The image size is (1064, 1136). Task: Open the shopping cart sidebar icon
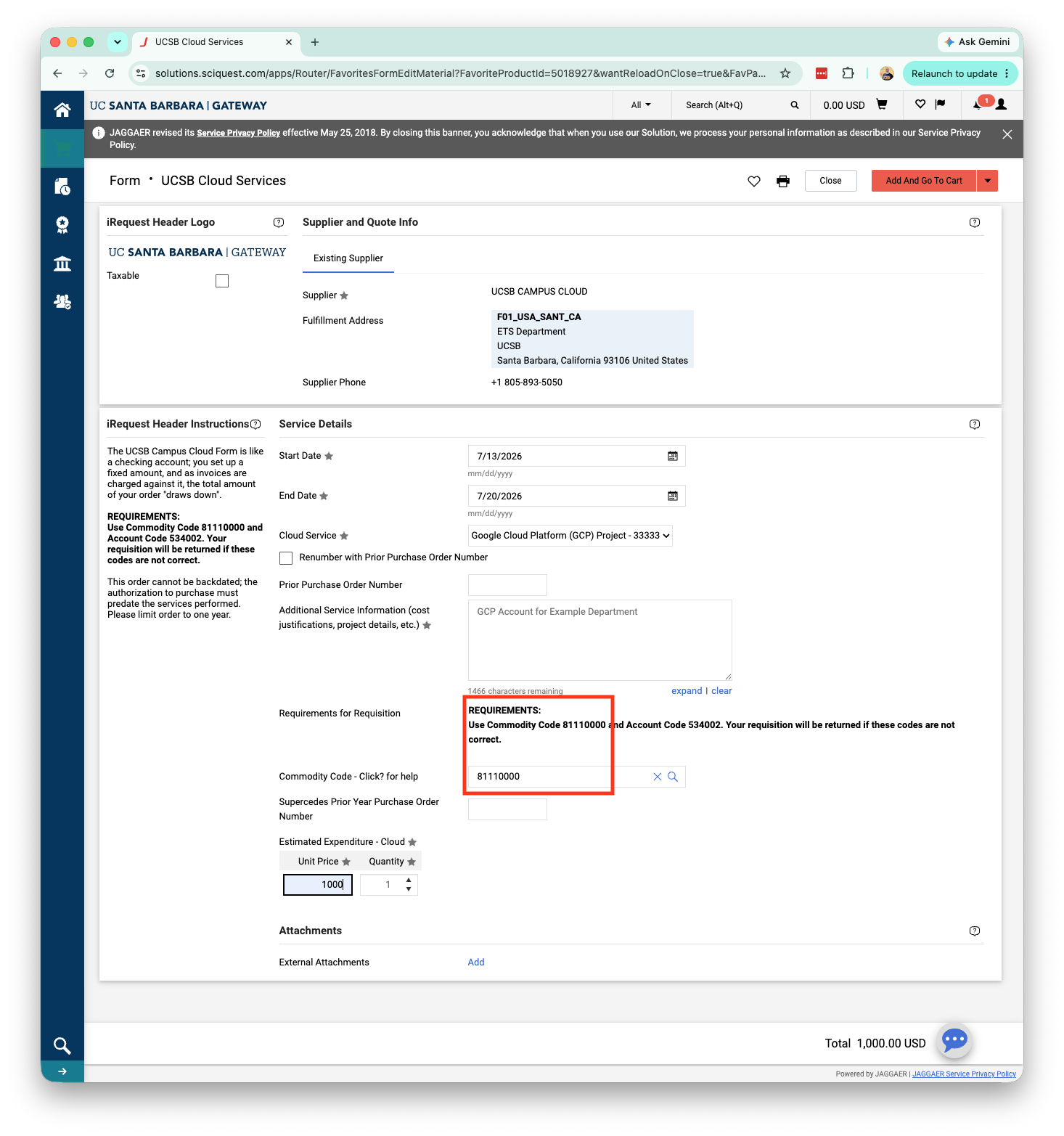[x=62, y=148]
